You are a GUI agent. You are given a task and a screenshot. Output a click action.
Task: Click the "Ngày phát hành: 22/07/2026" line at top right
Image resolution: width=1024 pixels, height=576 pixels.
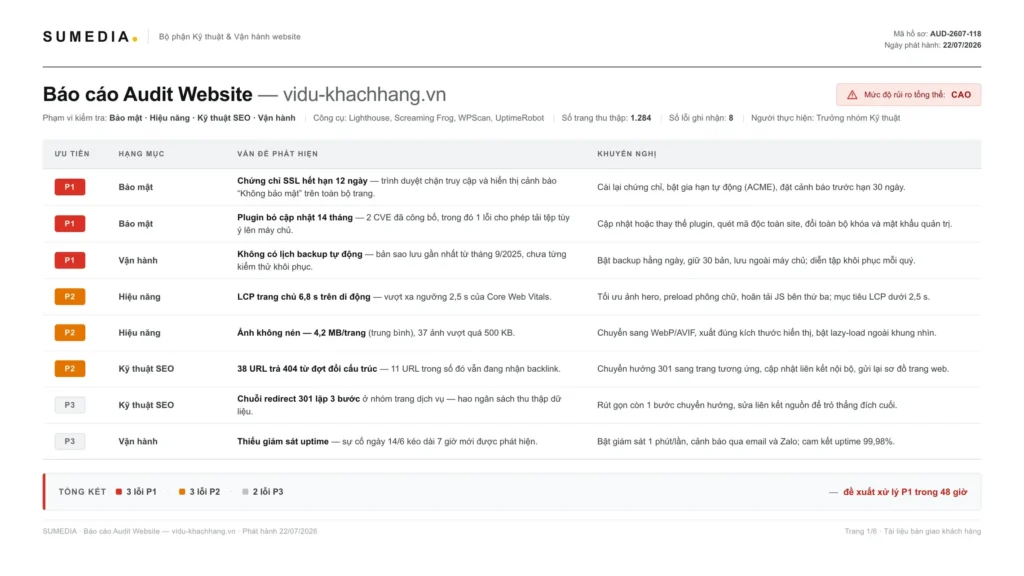tap(933, 46)
